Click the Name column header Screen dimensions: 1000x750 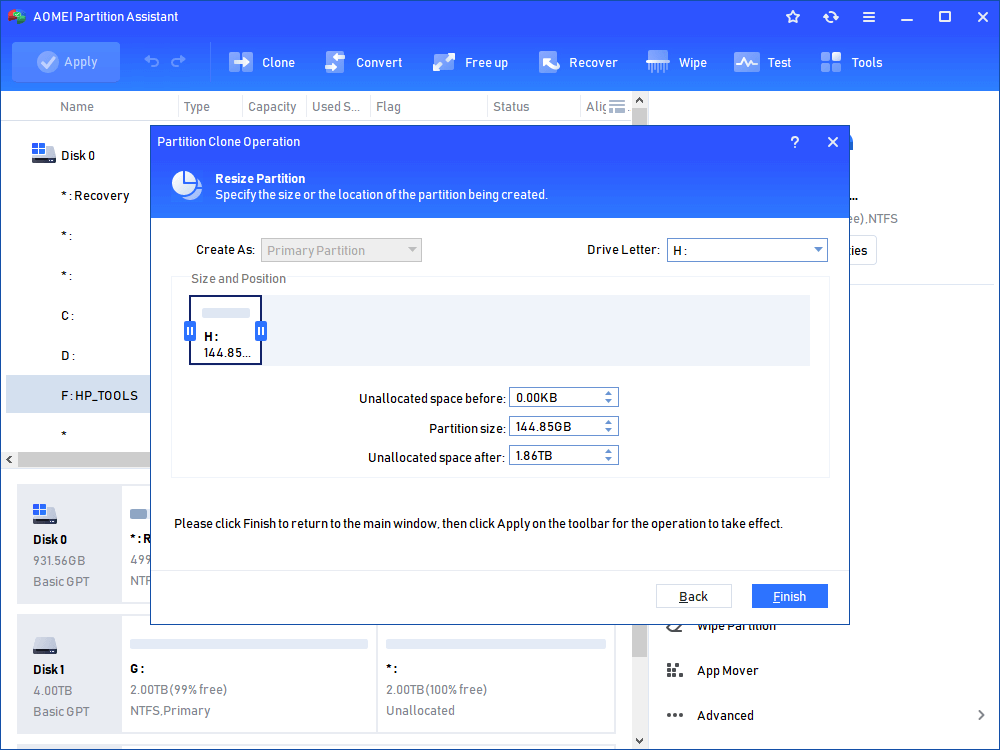(x=77, y=107)
